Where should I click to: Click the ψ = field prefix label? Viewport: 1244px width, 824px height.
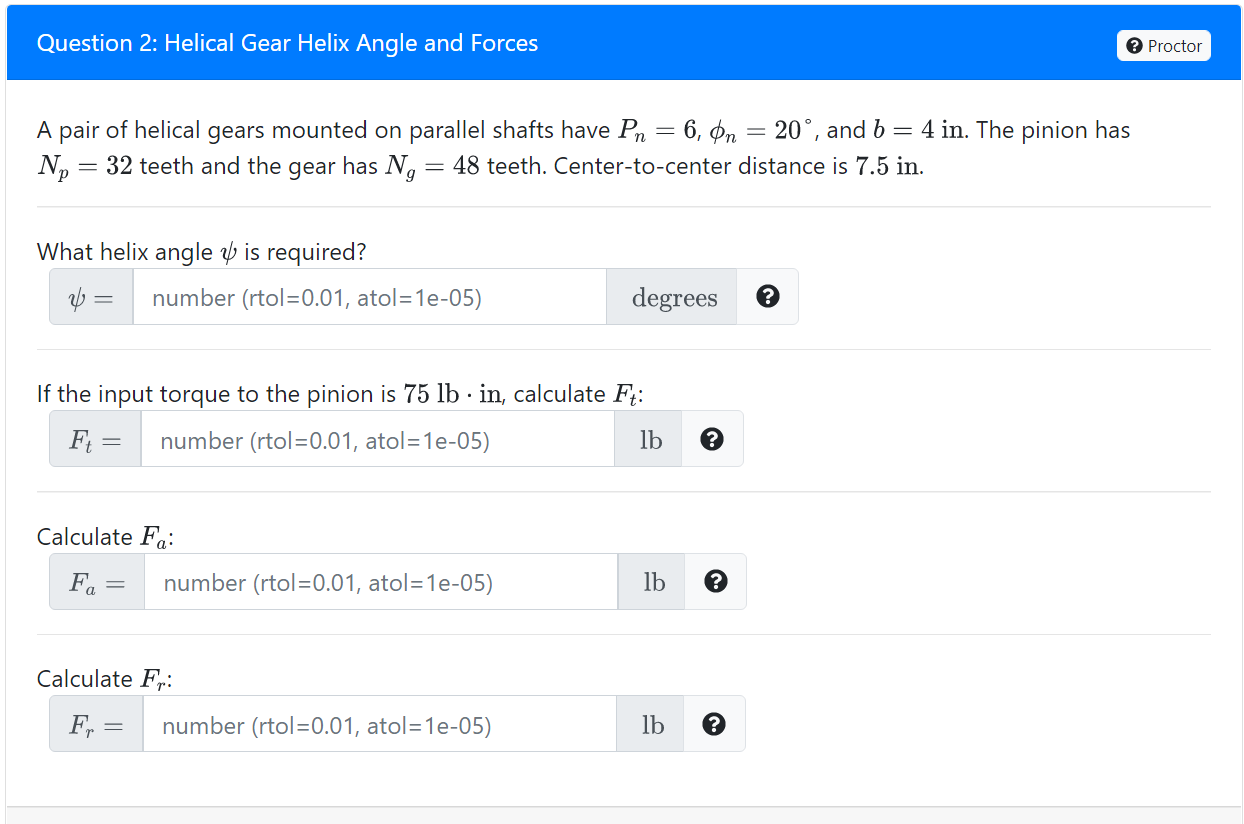pyautogui.click(x=90, y=296)
